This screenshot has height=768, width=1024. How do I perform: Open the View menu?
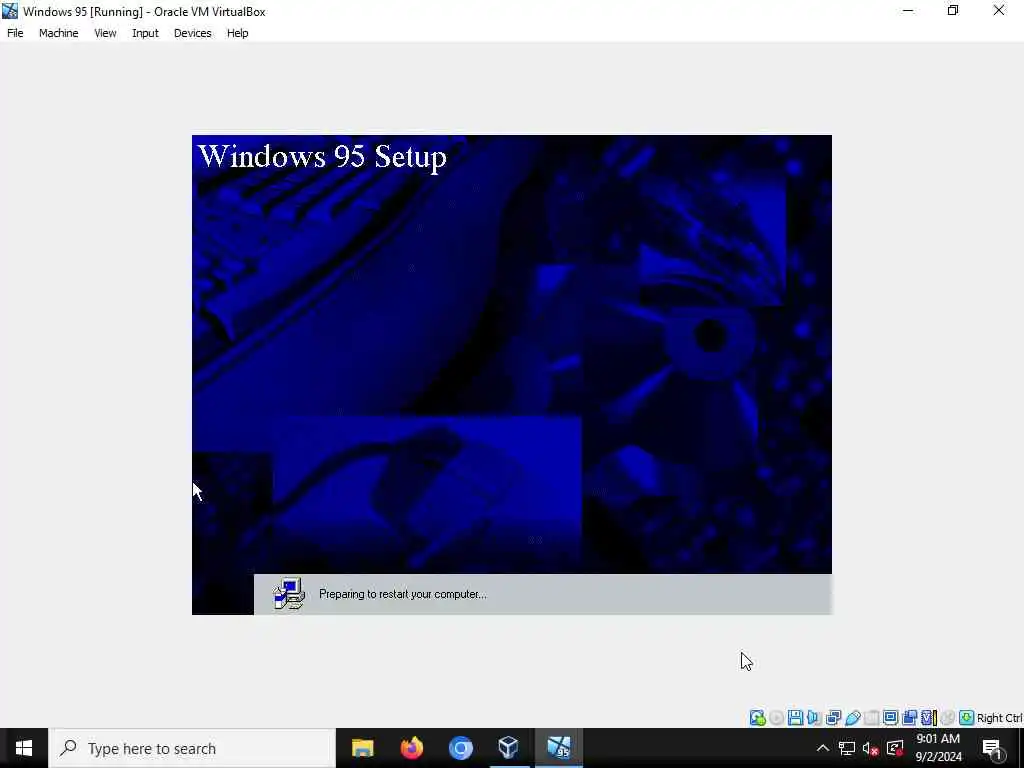coord(105,33)
